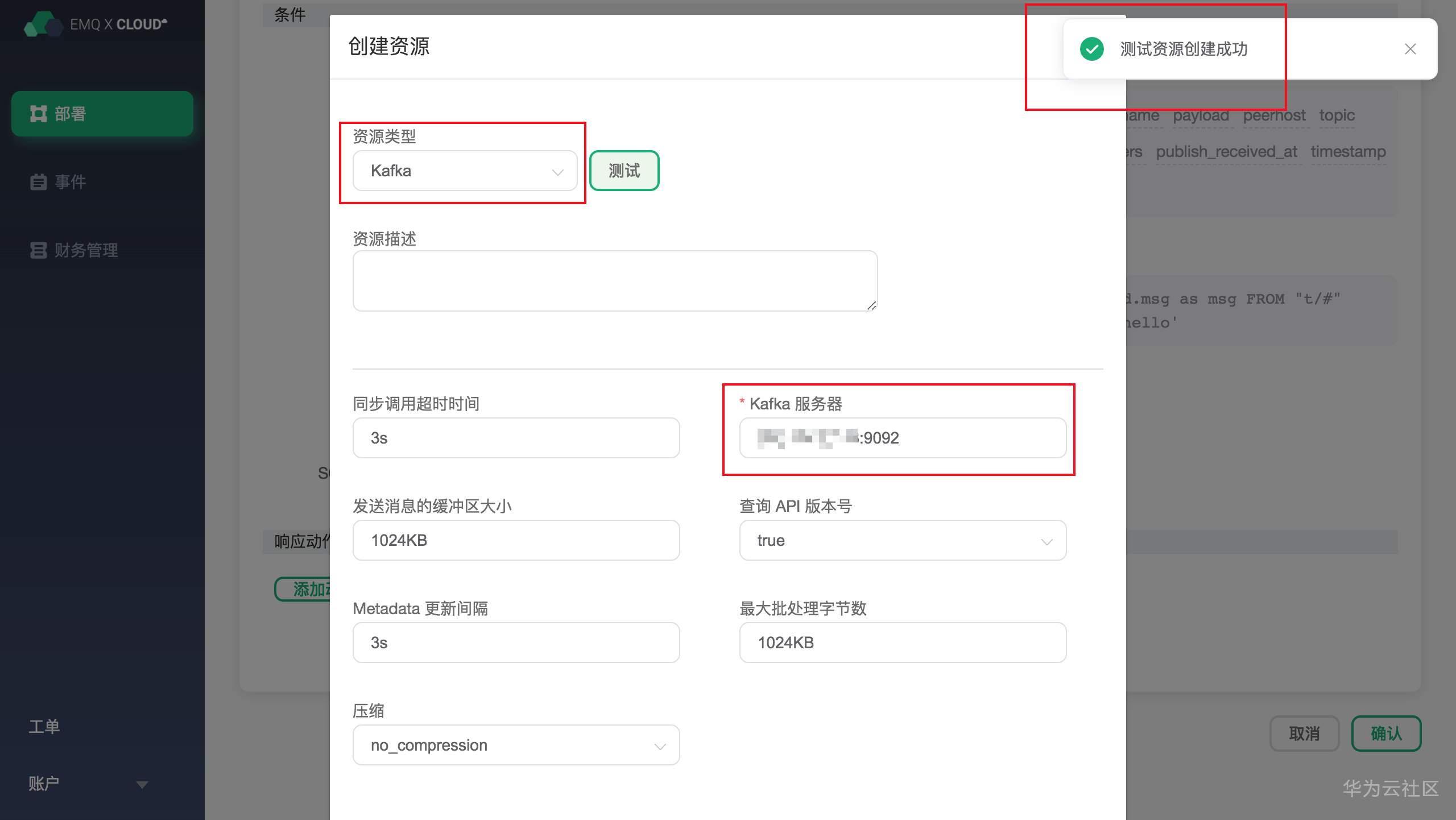This screenshot has width=1456, height=820.
Task: Open the account (账户) menu item
Action: click(44, 784)
